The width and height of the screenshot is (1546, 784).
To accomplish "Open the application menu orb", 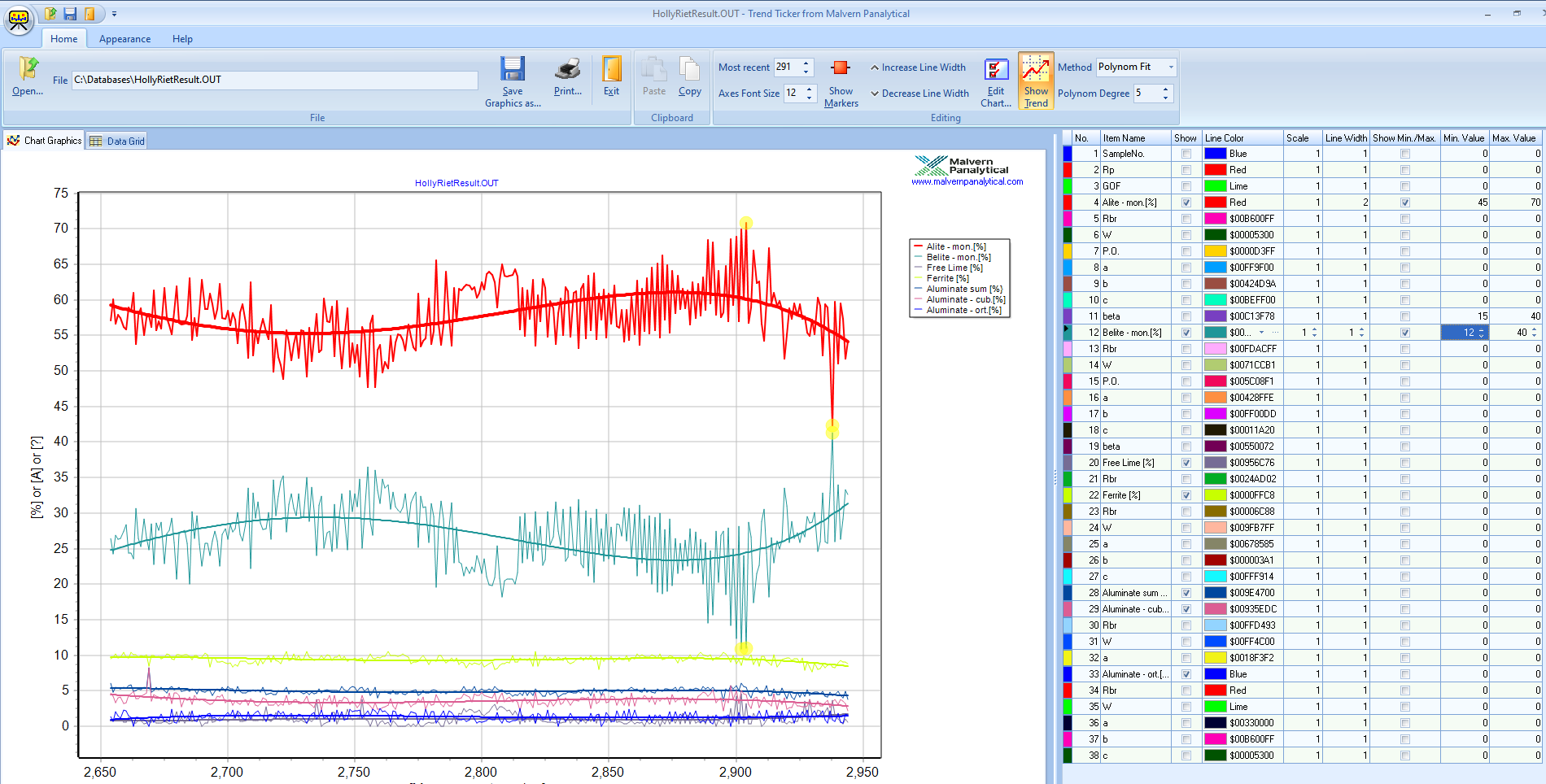I will coord(19,20).
